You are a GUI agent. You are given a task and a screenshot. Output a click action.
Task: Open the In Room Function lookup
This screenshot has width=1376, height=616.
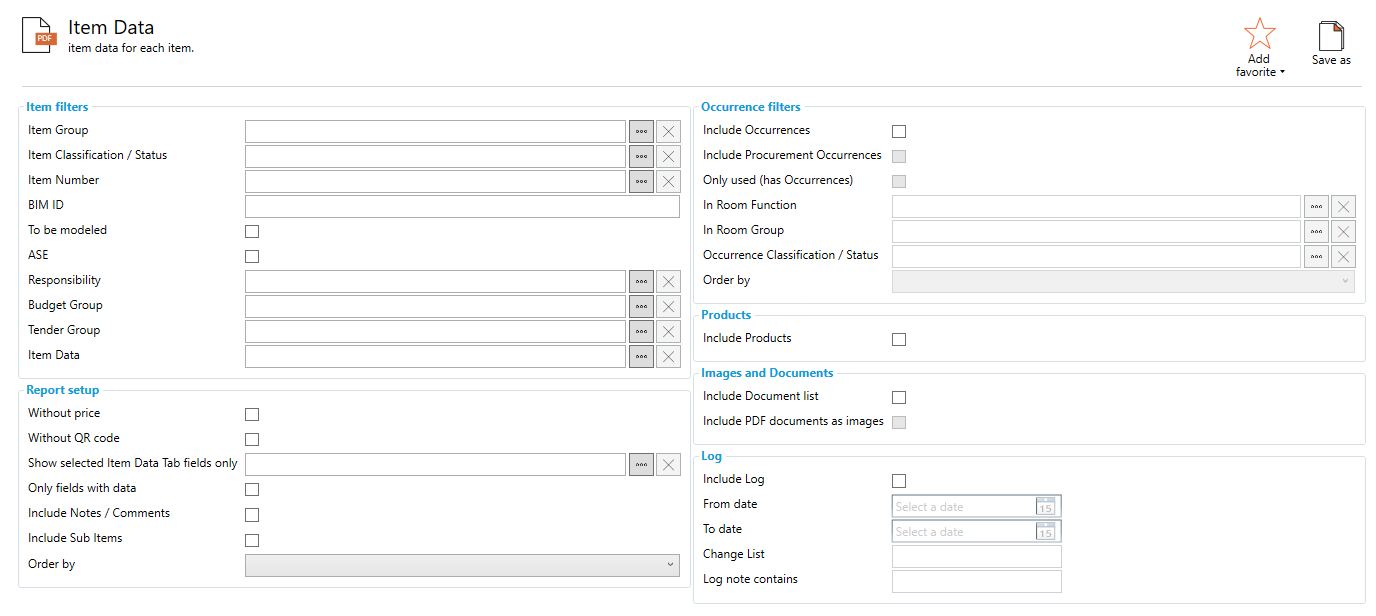click(x=1316, y=206)
